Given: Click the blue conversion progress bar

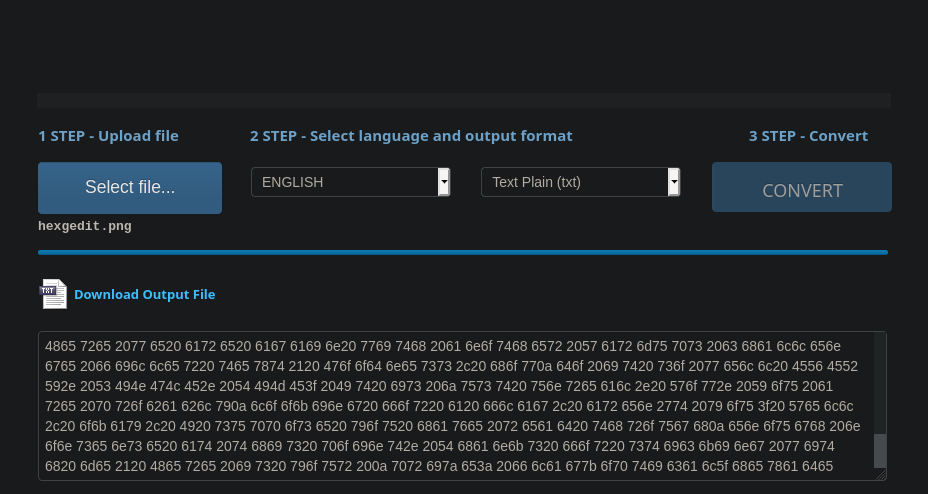Looking at the screenshot, I should 462,252.
